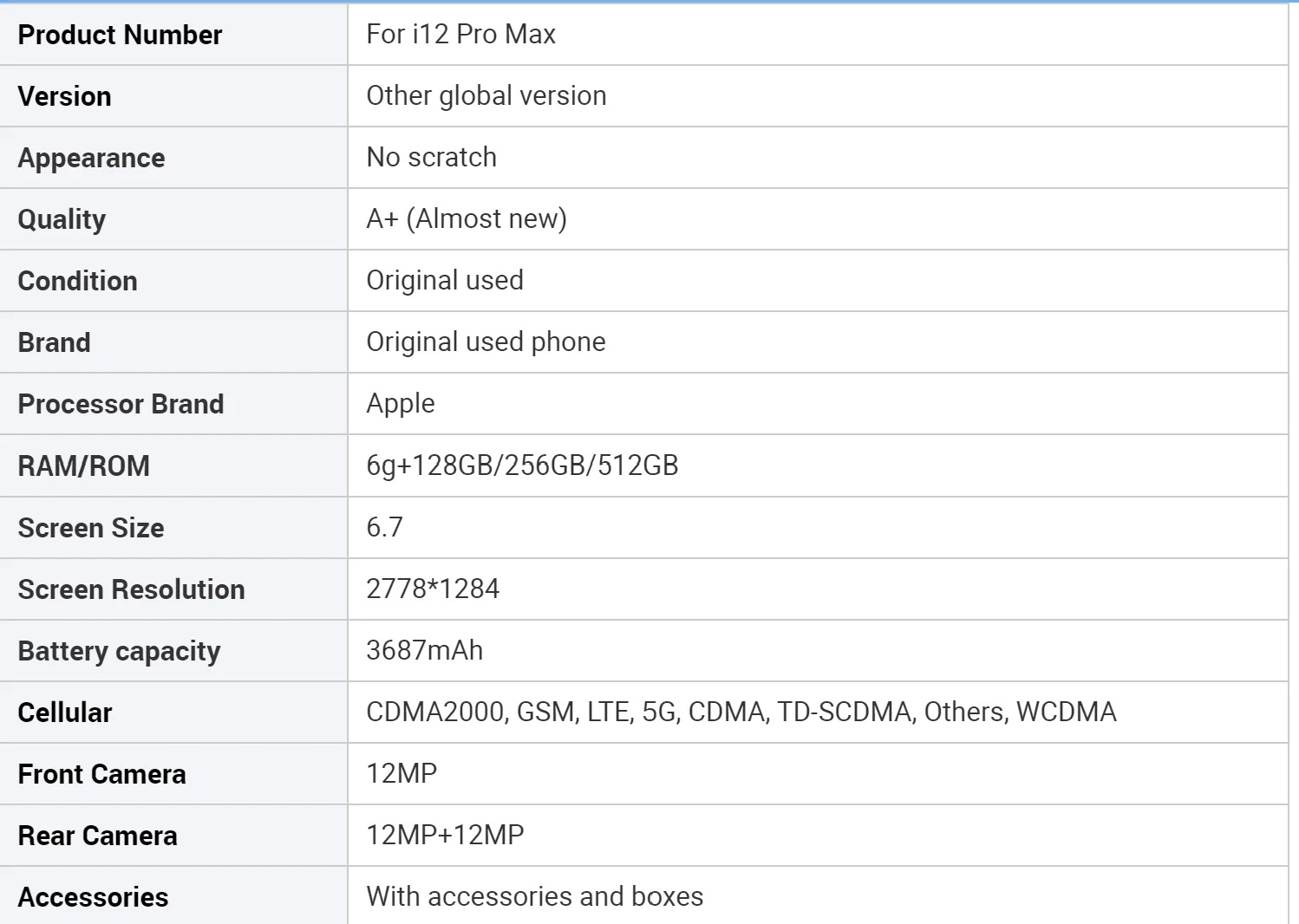The width and height of the screenshot is (1299, 924).
Task: Click the 'Apple' processor value
Action: click(x=400, y=403)
